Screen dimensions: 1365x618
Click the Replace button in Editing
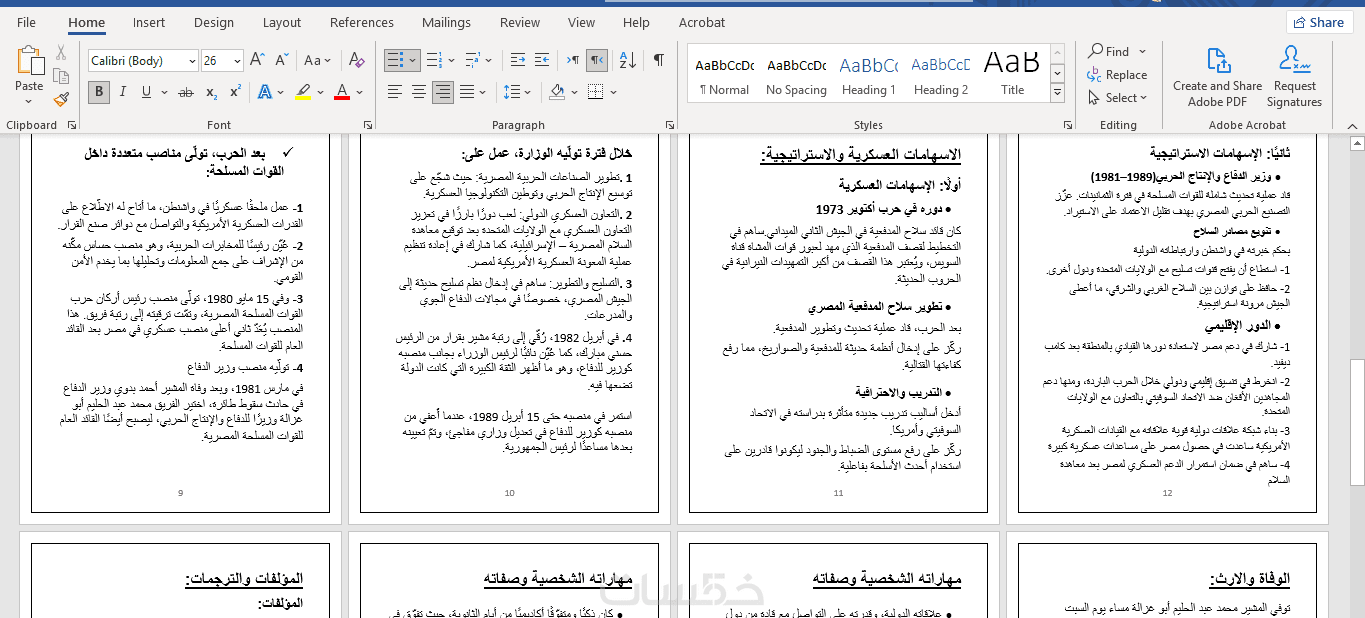click(x=1117, y=75)
